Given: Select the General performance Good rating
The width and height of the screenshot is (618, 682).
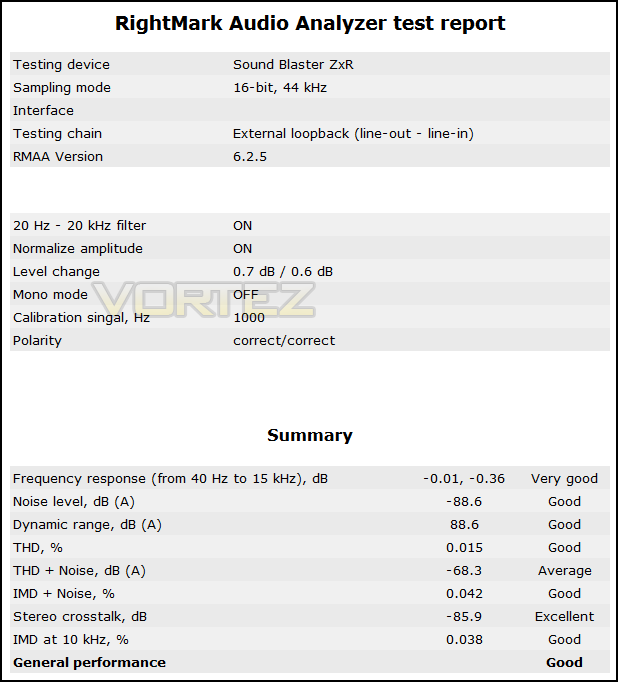Looking at the screenshot, I should 564,662.
